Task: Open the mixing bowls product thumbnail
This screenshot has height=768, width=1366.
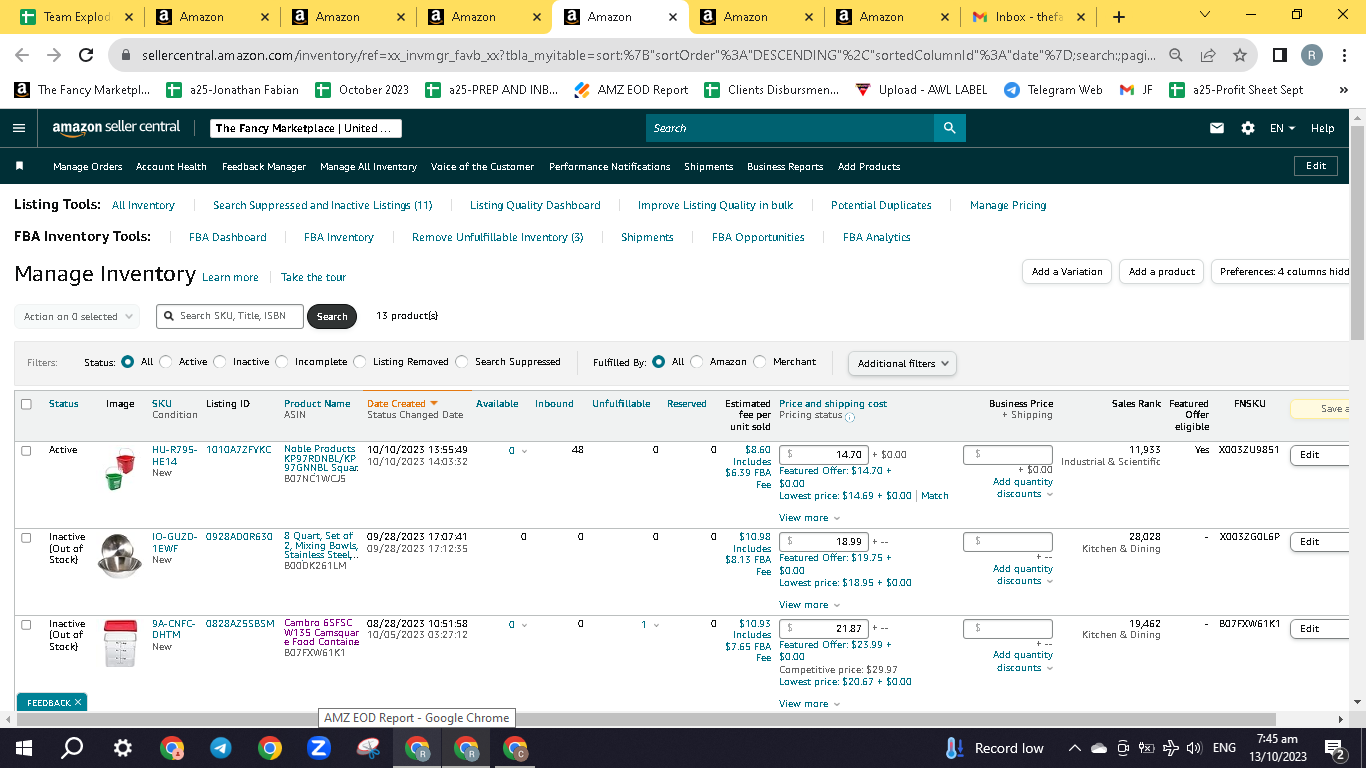Action: 120,557
